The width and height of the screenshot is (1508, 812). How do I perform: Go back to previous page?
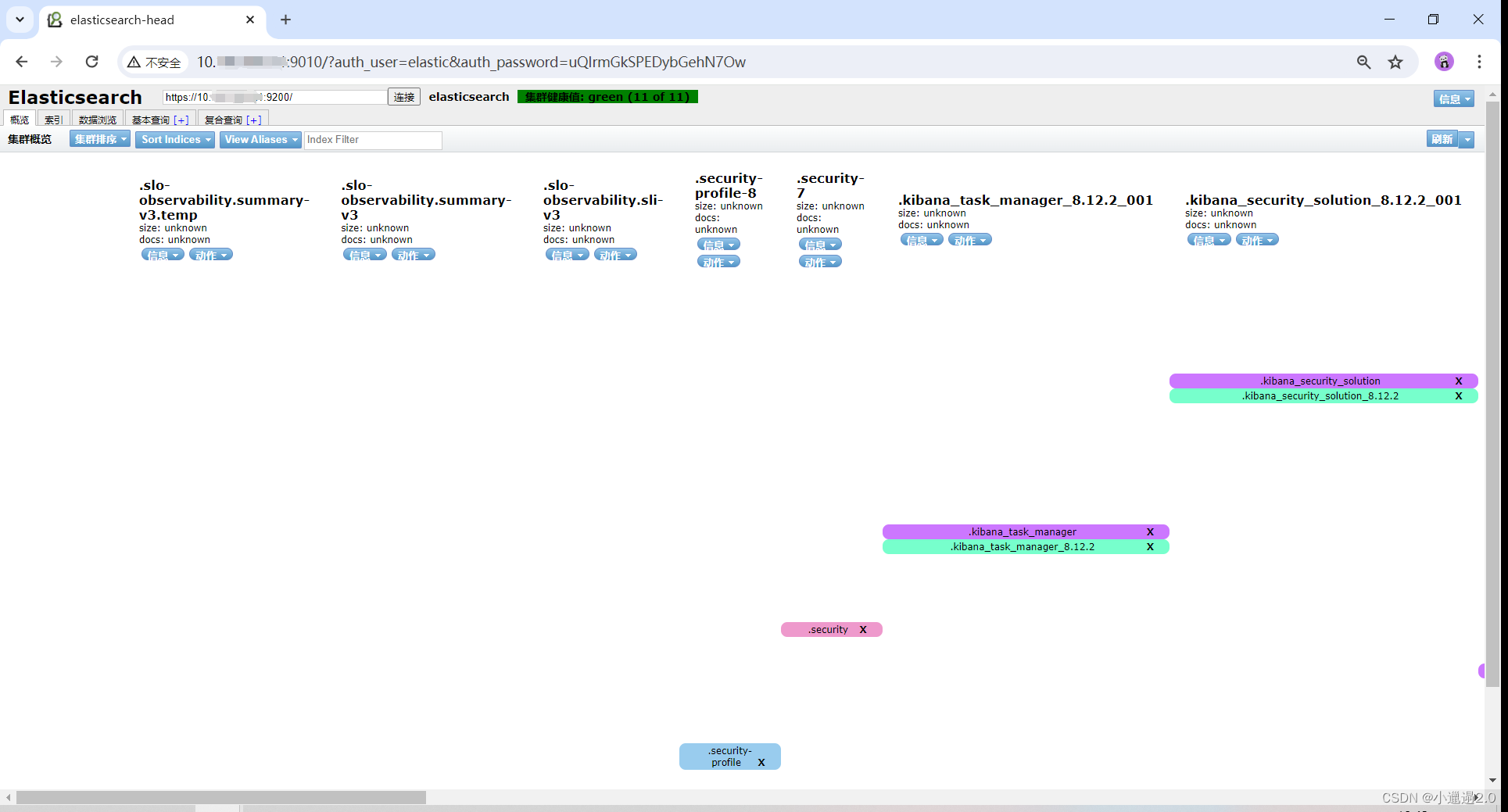(x=22, y=62)
